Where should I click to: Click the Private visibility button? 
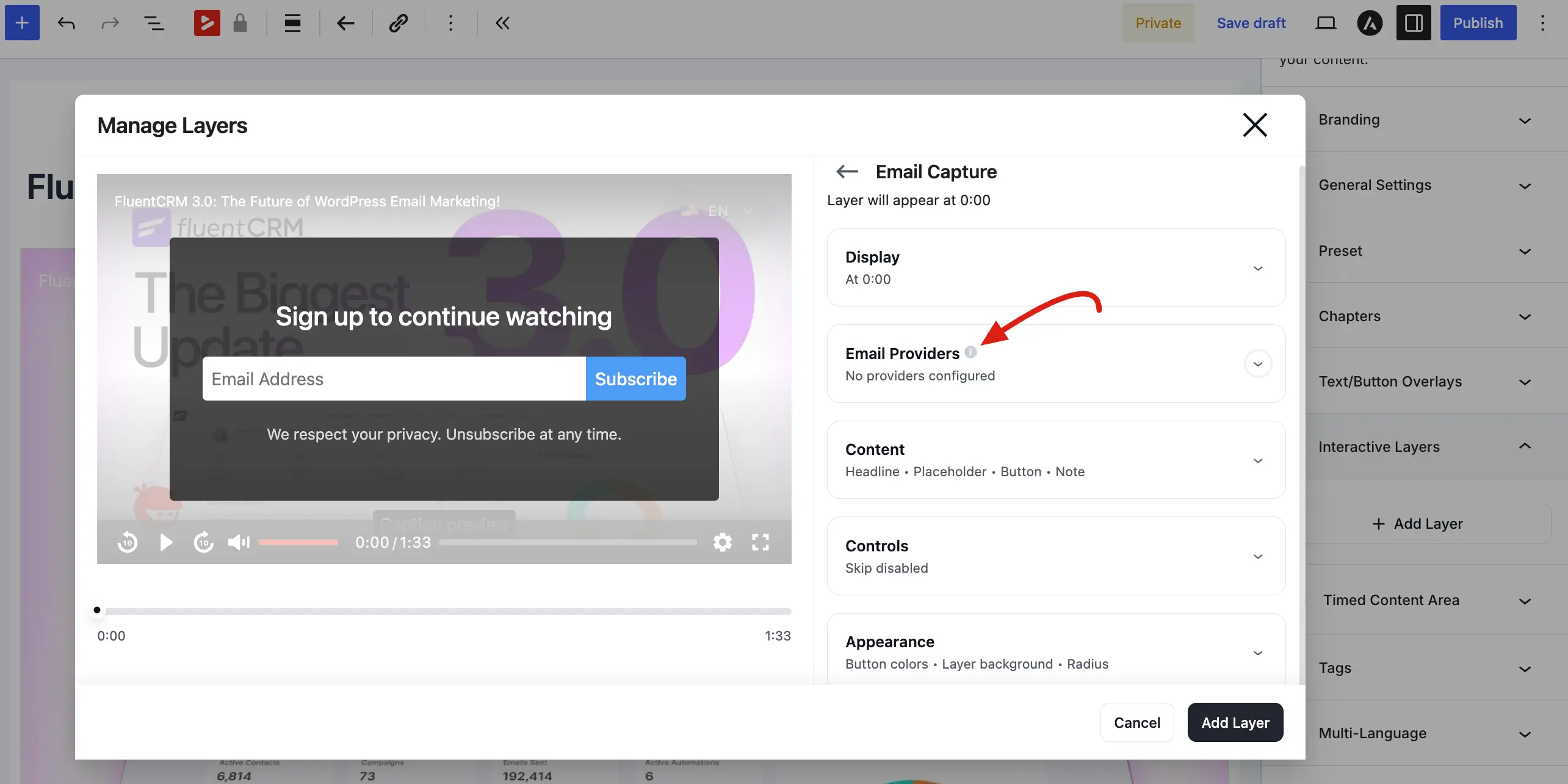[1158, 23]
